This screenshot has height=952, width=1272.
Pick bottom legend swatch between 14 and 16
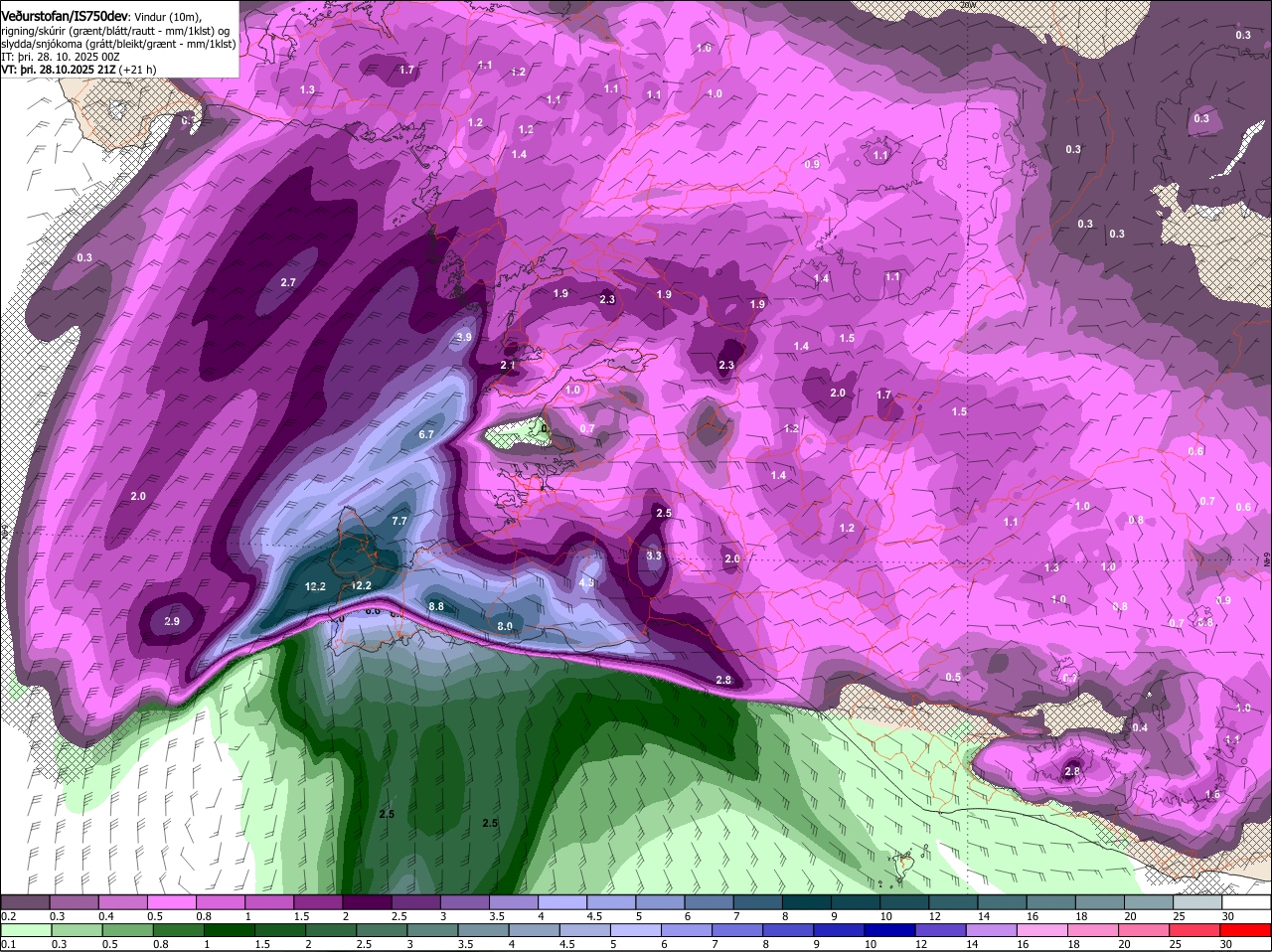point(991,930)
